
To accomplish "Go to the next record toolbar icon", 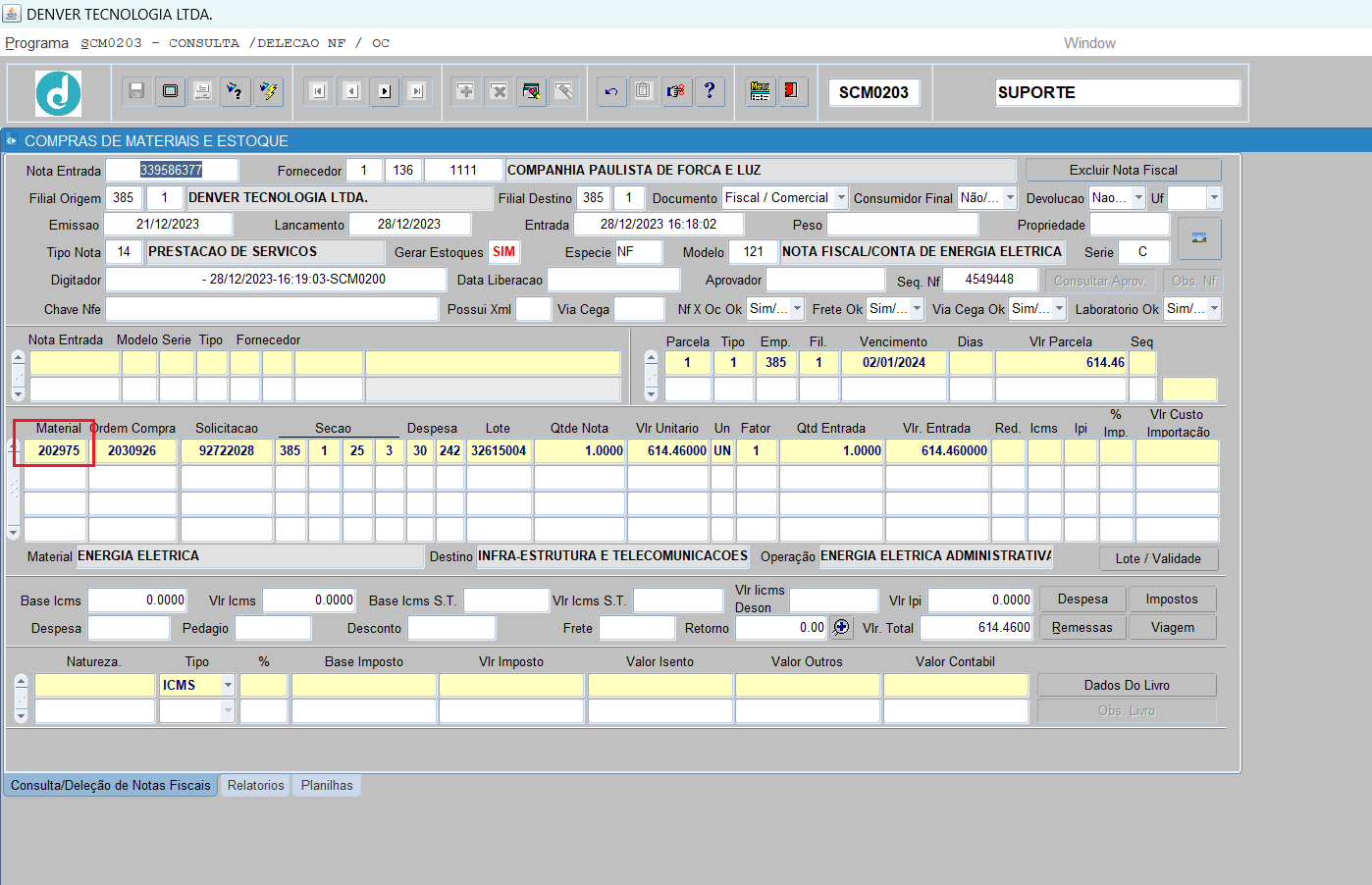I will pyautogui.click(x=385, y=91).
